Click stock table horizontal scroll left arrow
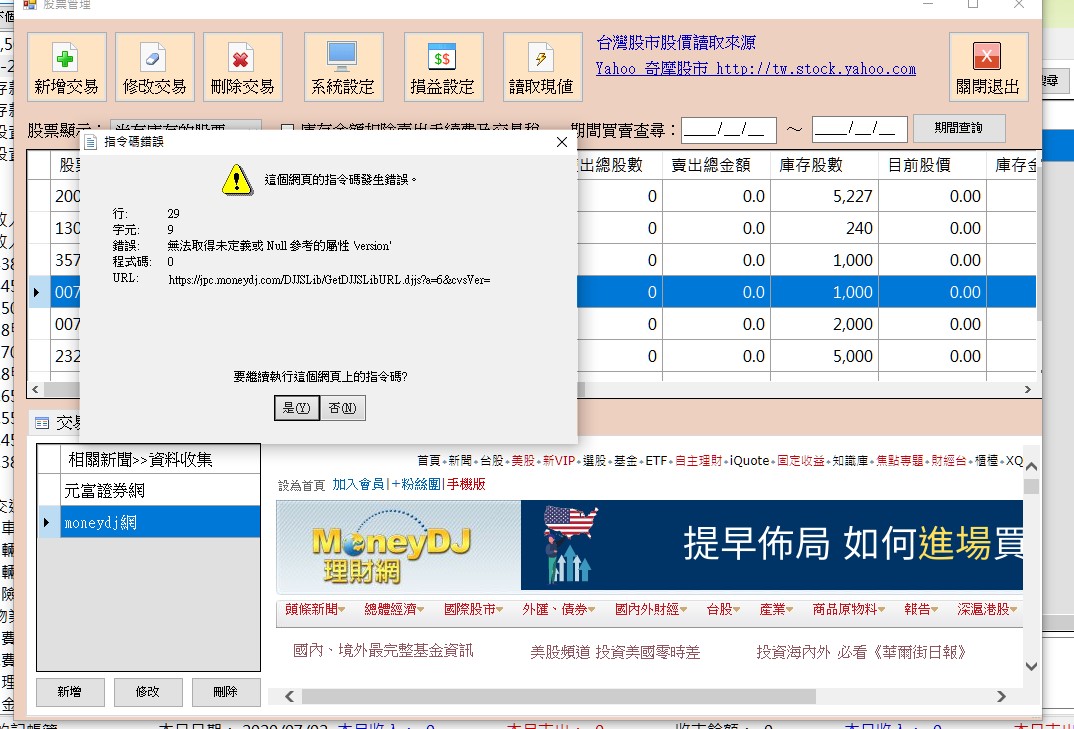1074x729 pixels. 35,389
